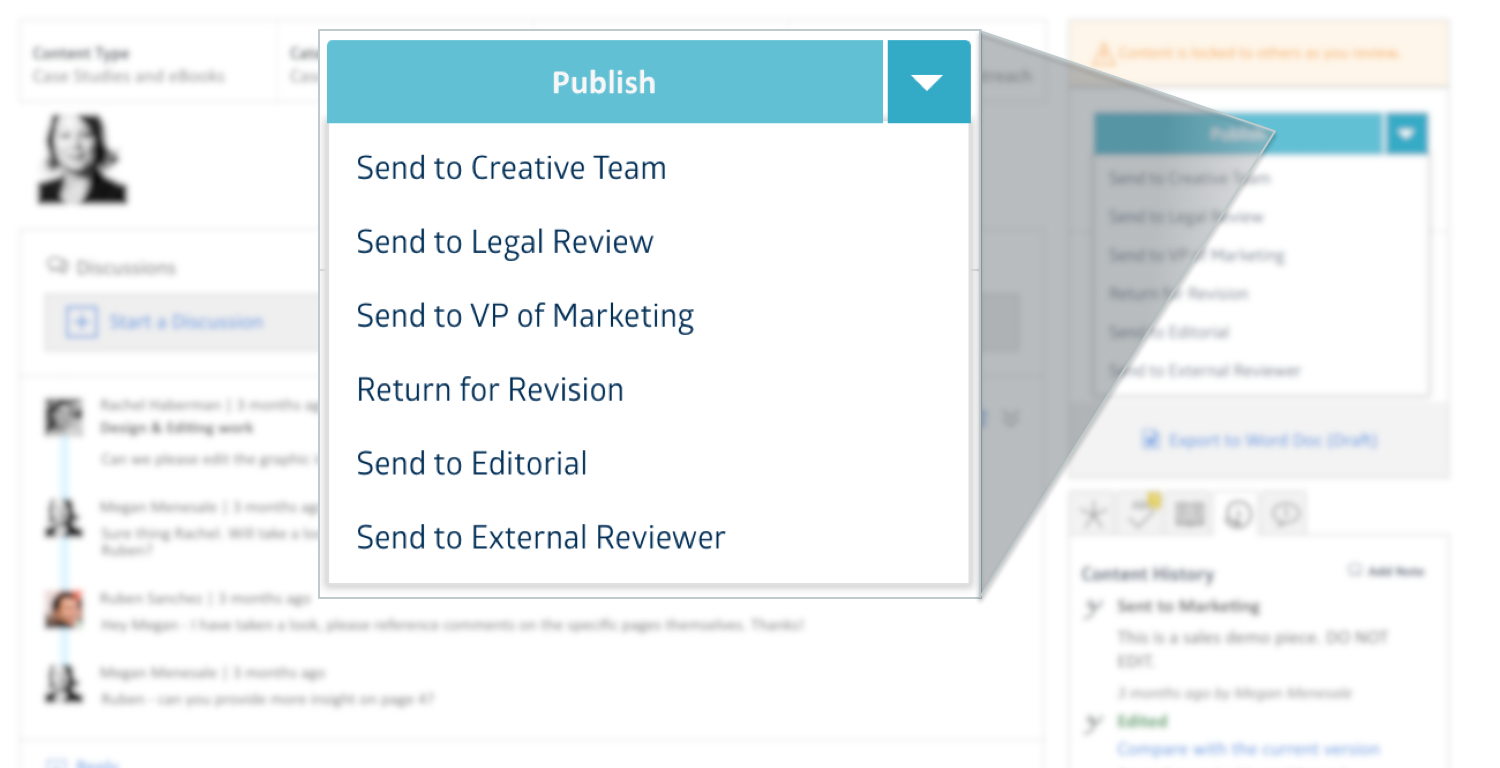Open the speech bubble comments icon tab
The image size is (1500, 768).
1286,514
